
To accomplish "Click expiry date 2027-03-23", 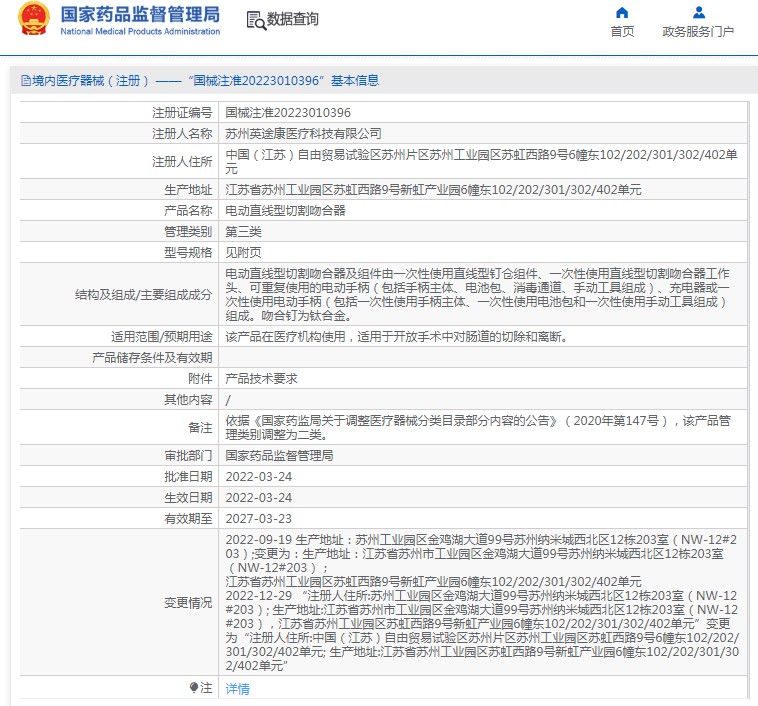I will coord(259,519).
